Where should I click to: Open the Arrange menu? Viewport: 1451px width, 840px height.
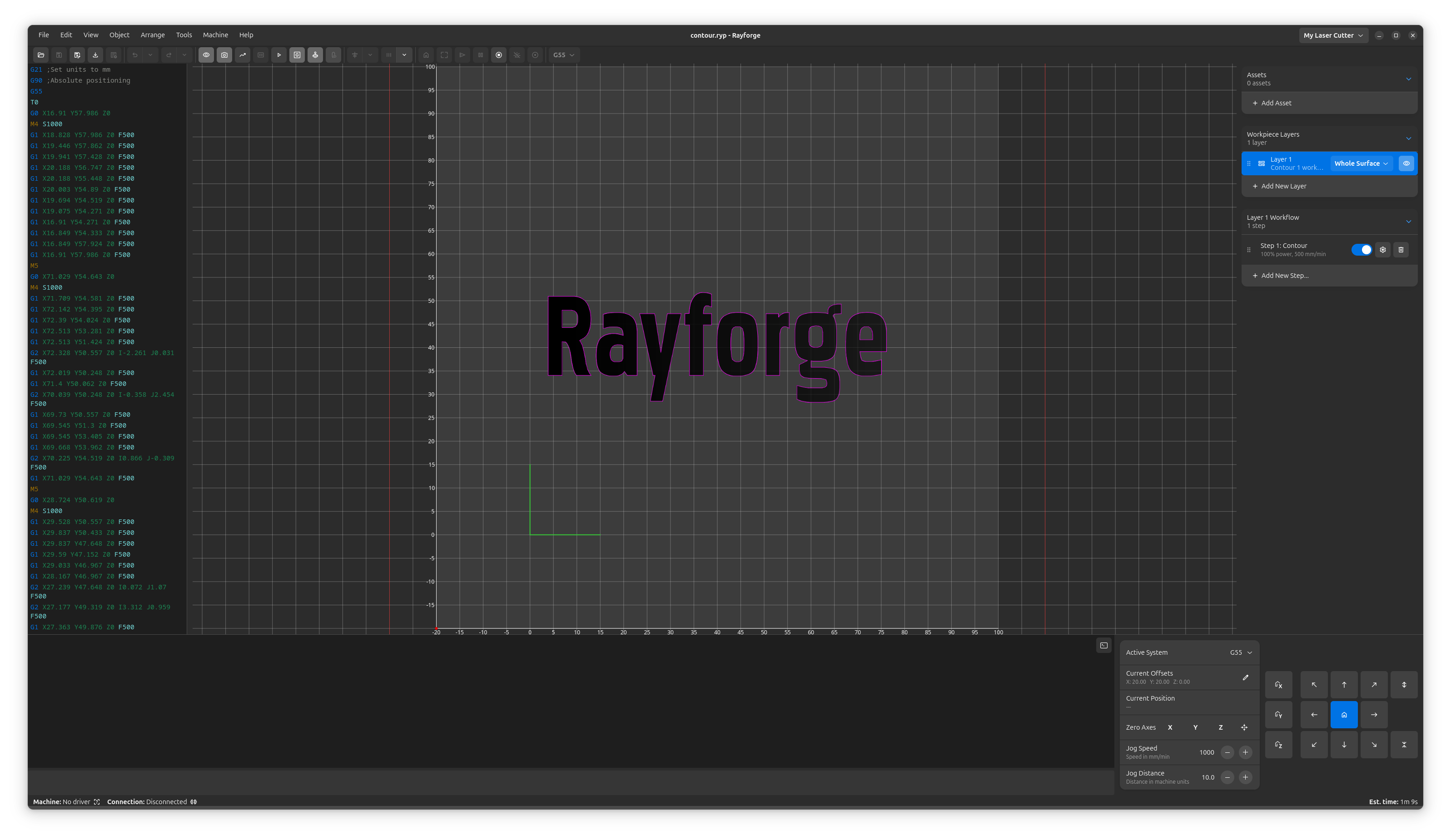point(153,35)
